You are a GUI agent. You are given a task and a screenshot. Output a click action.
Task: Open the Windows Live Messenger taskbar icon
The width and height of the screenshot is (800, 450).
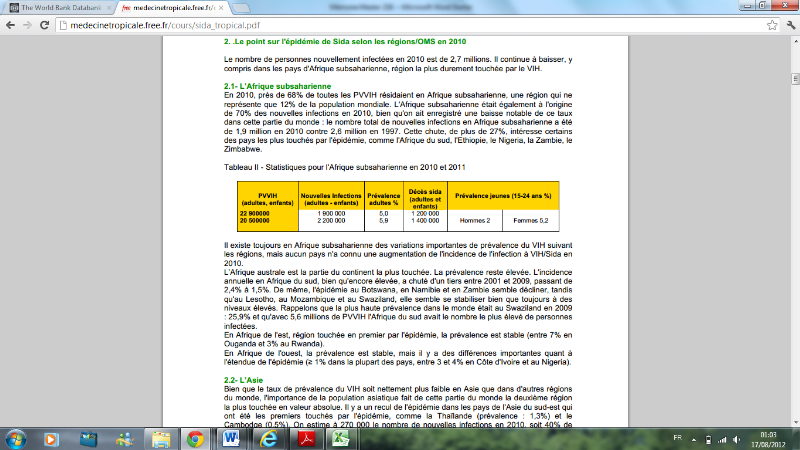[x=124, y=439]
